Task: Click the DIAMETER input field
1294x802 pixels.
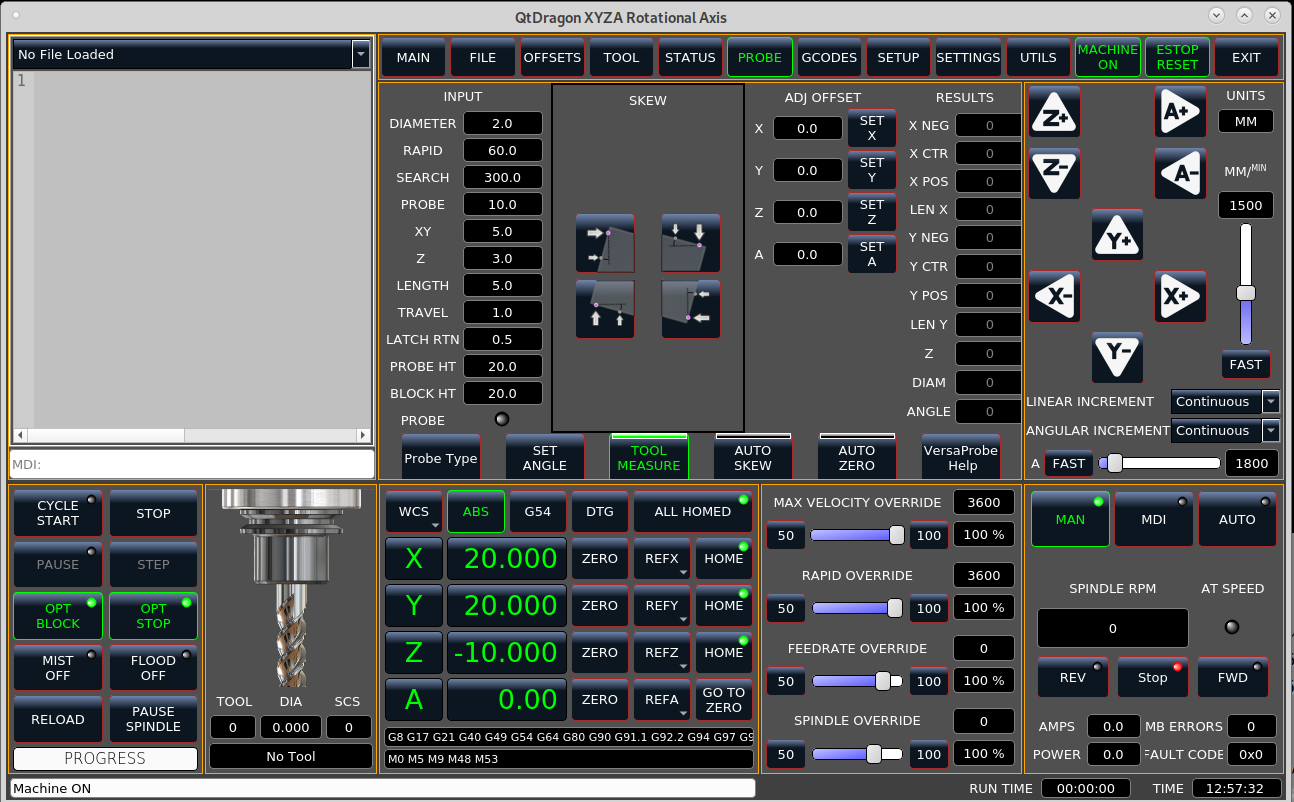Action: (503, 124)
